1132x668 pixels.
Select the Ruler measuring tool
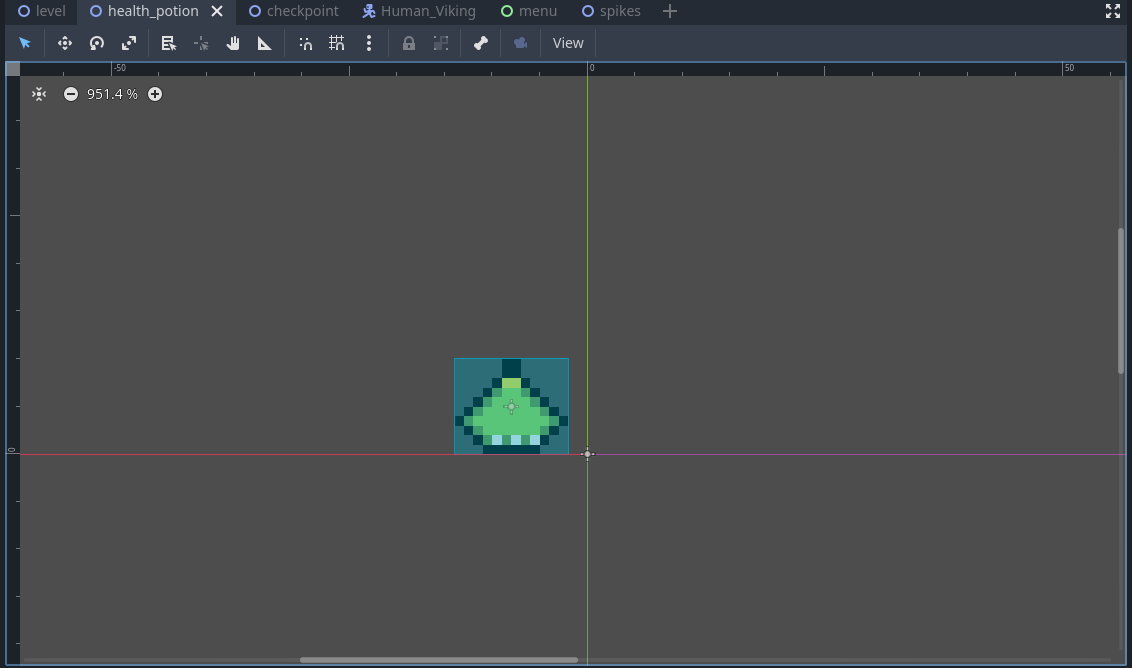(265, 43)
